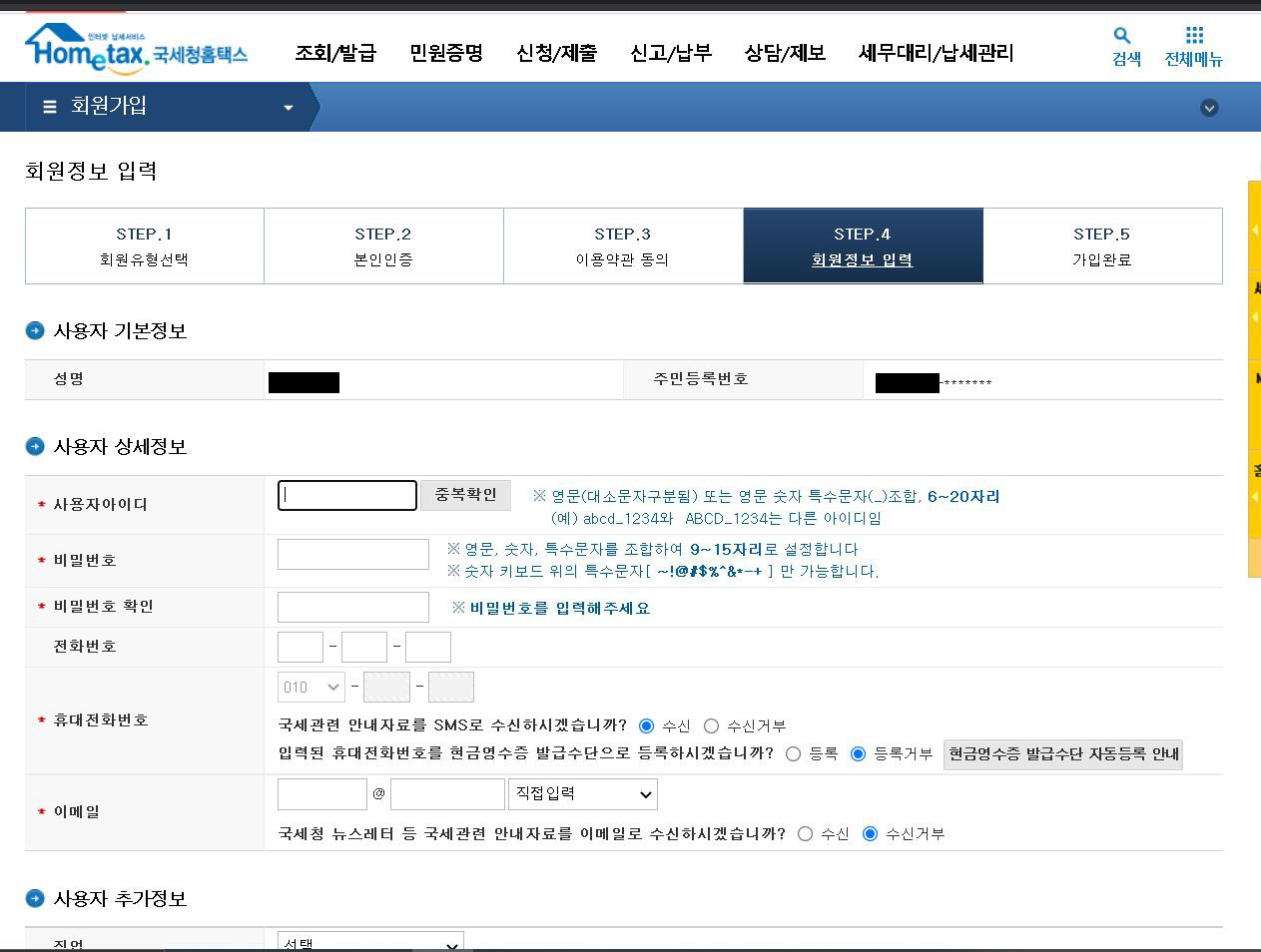The width and height of the screenshot is (1261, 952).
Task: Expand the round chevron on blue bar
Action: pyautogui.click(x=1209, y=108)
